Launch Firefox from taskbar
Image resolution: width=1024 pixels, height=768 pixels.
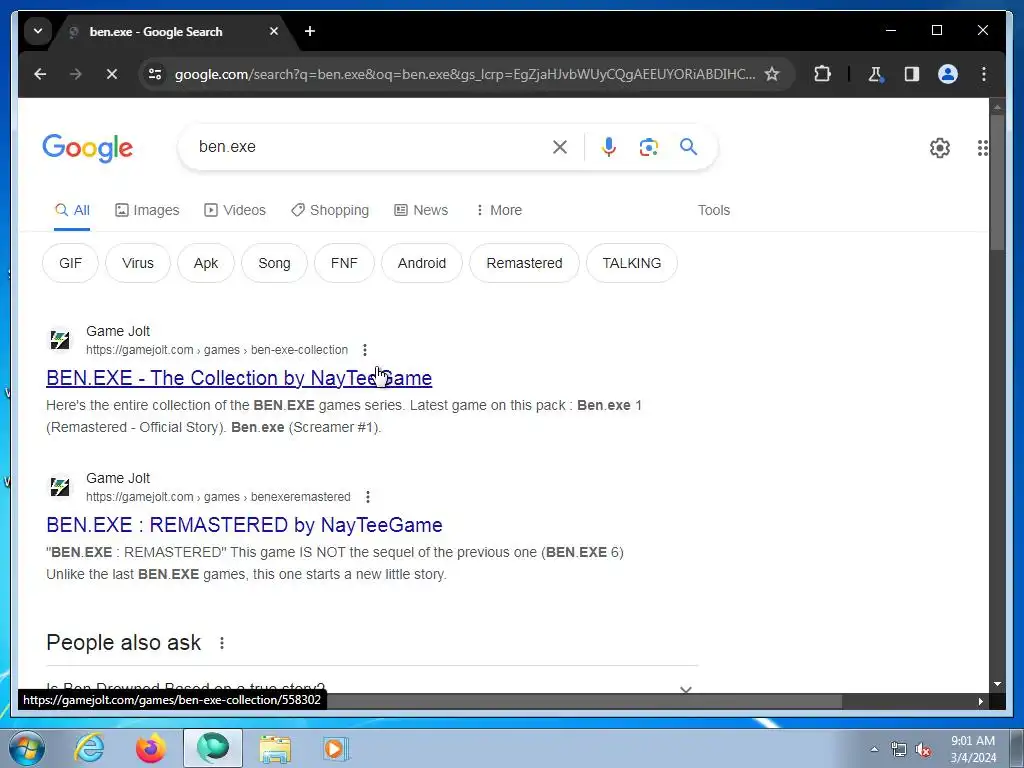(x=150, y=748)
